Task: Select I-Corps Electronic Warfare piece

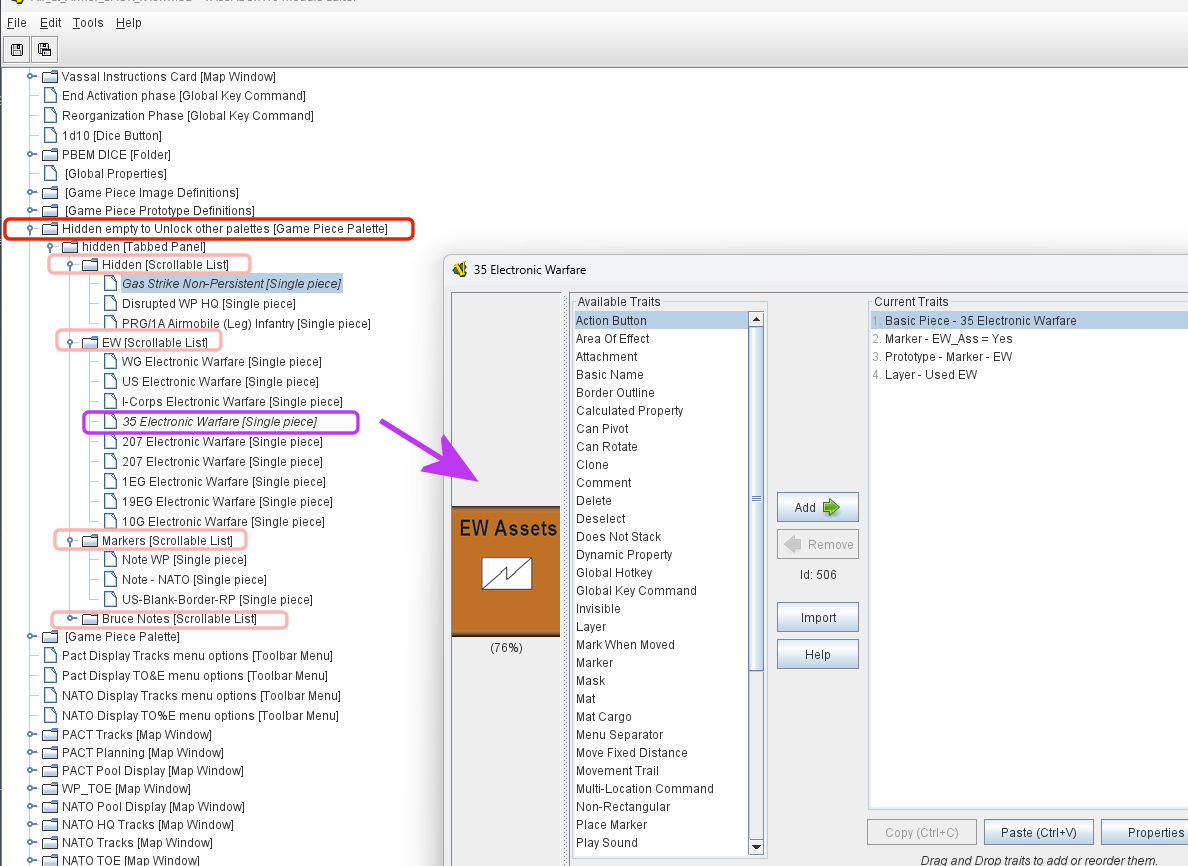Action: 232,402
